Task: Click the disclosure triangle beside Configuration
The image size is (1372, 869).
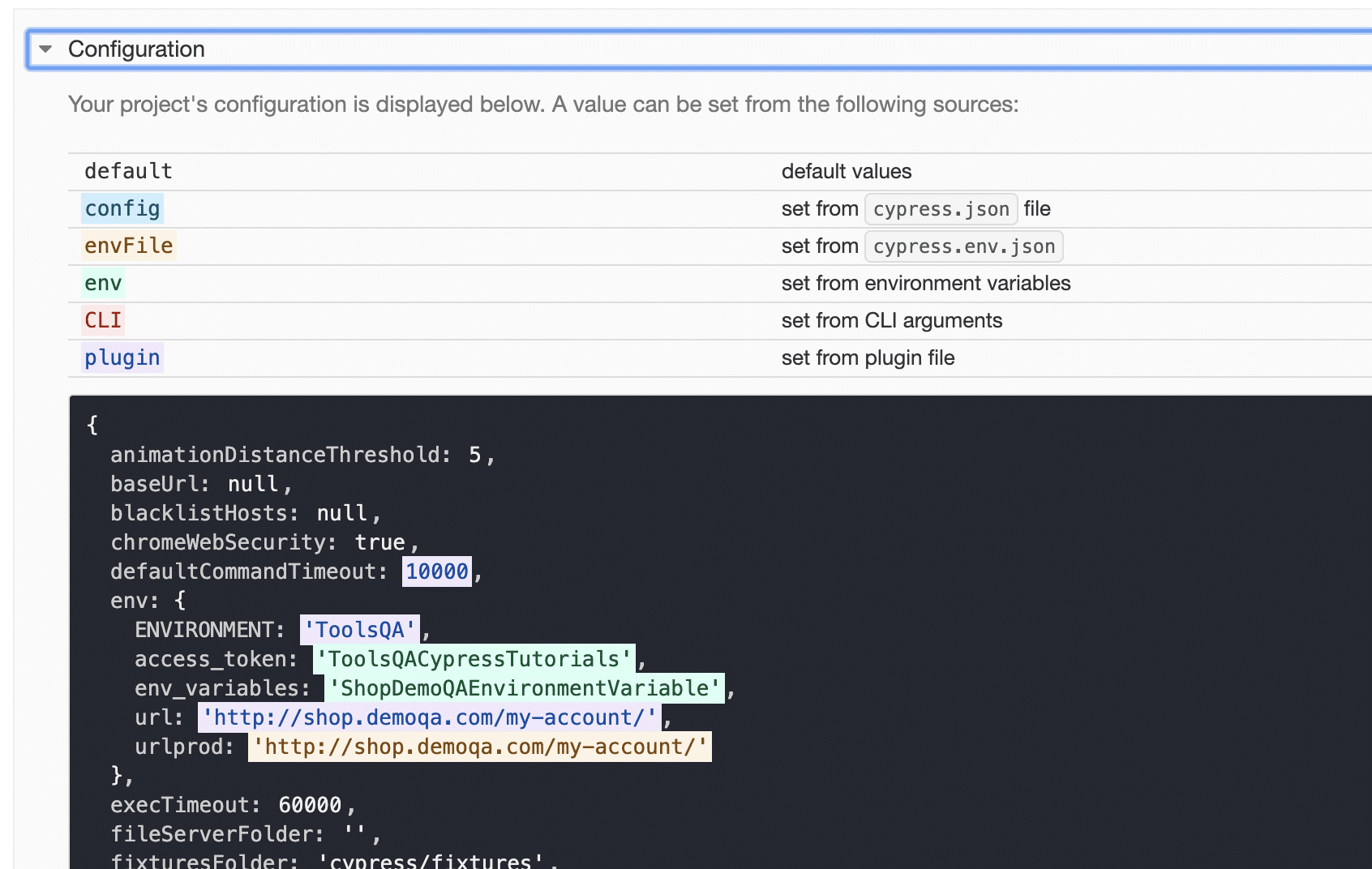Action: point(46,49)
